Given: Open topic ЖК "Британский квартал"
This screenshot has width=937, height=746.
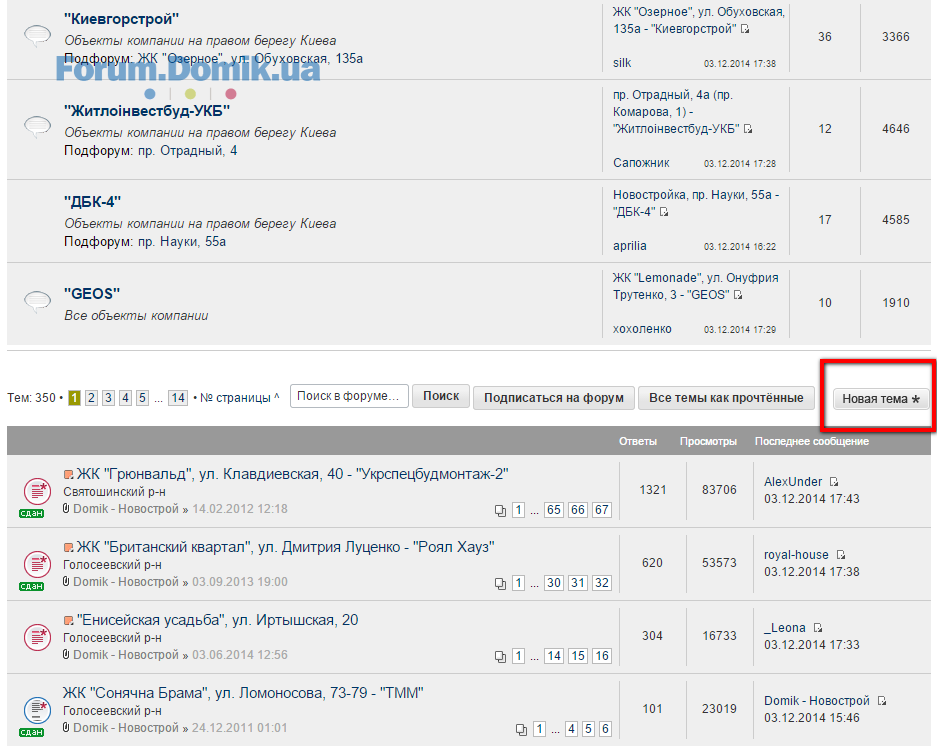Looking at the screenshot, I should click(286, 548).
